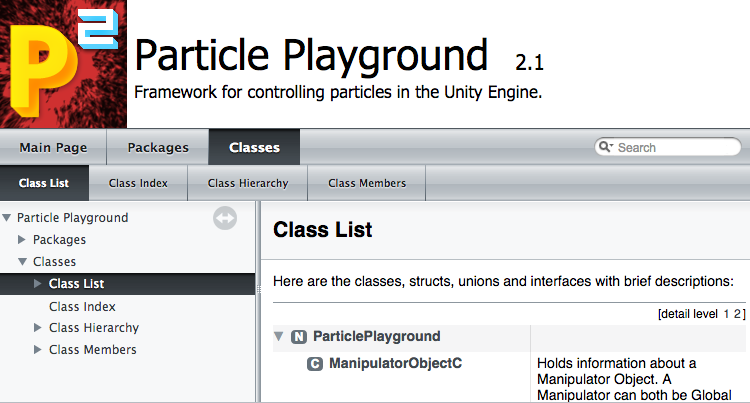Click the magnifier icon in search box
The width and height of the screenshot is (750, 403).
click(x=606, y=147)
